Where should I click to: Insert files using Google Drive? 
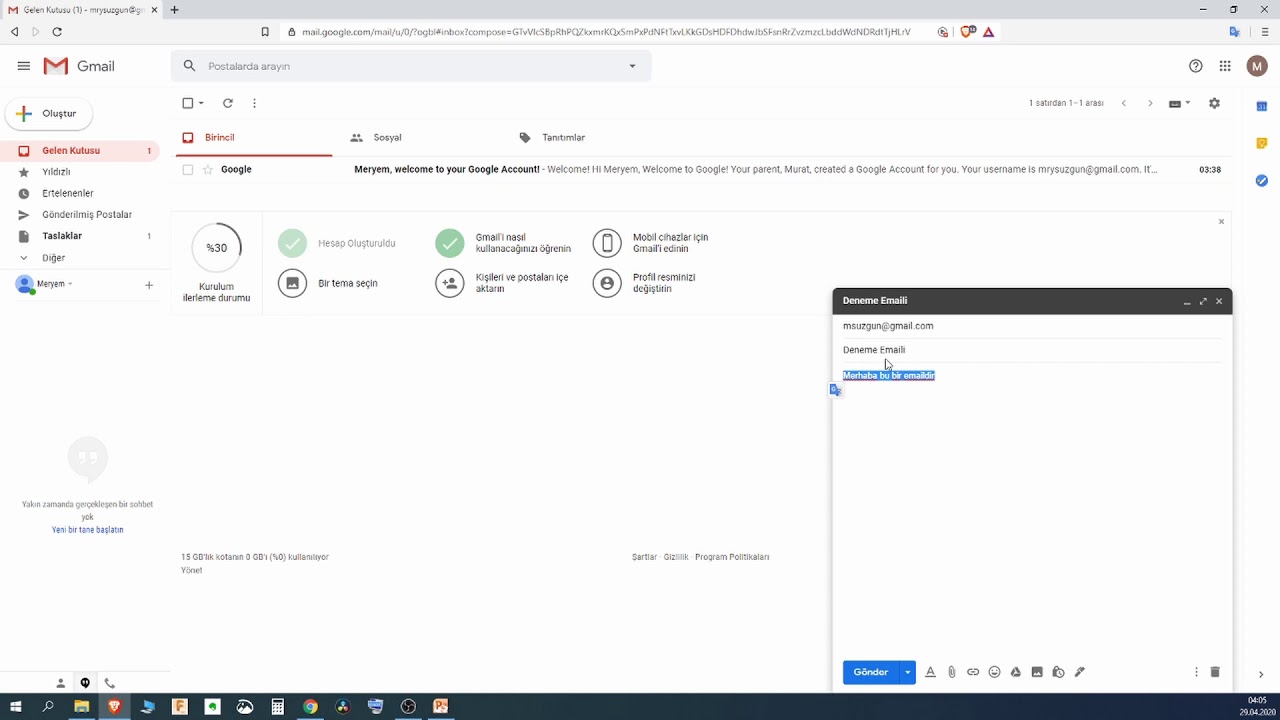click(x=1016, y=673)
